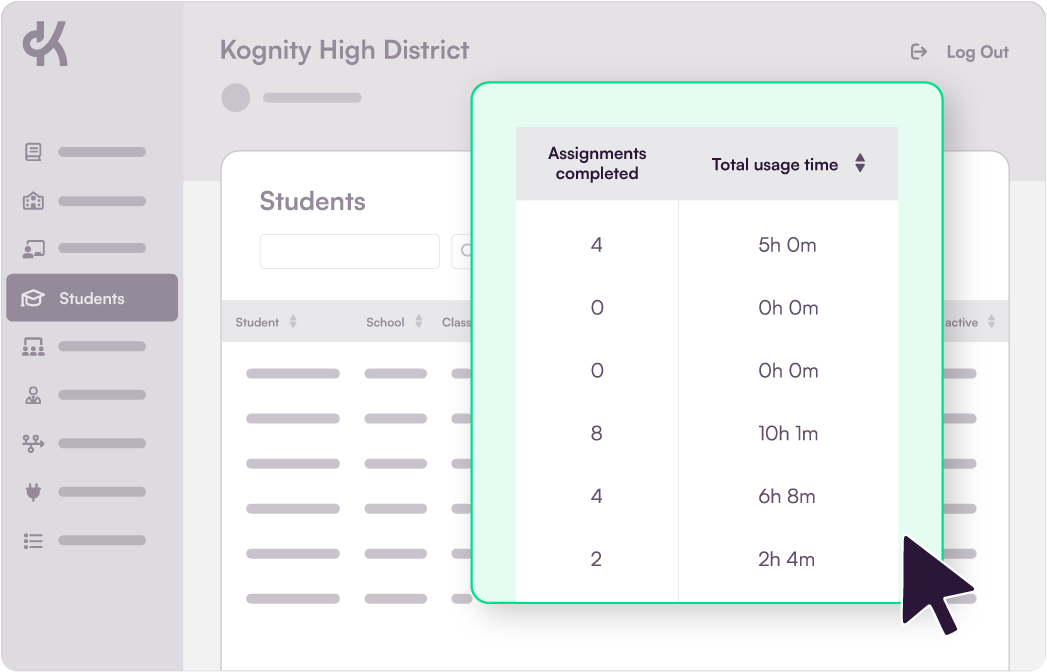Click the book icon in the sidebar

pos(33,152)
